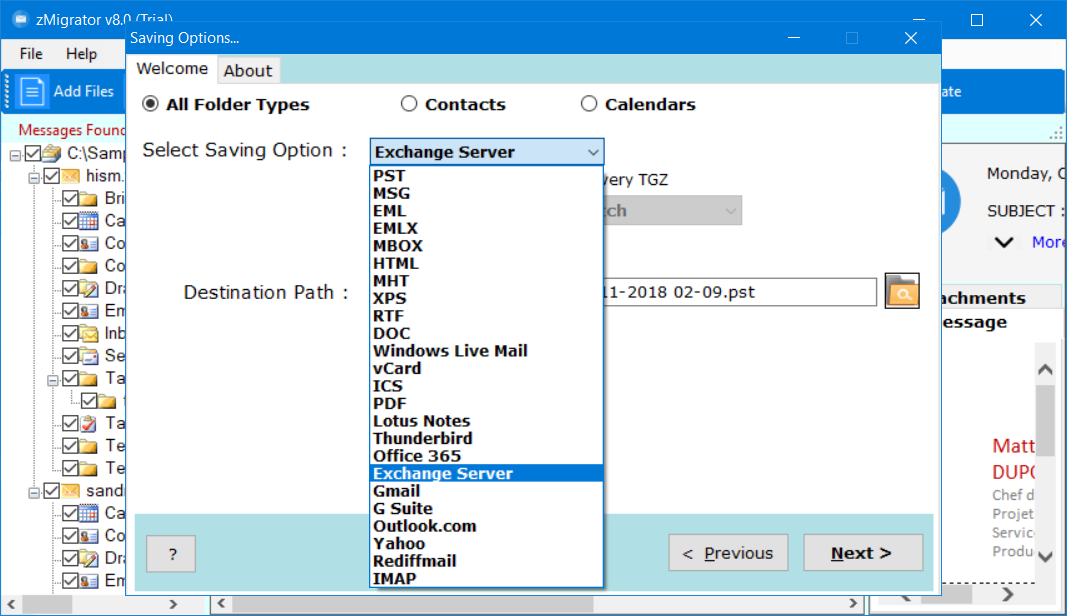
Task: Open the File menu
Action: pyautogui.click(x=31, y=54)
